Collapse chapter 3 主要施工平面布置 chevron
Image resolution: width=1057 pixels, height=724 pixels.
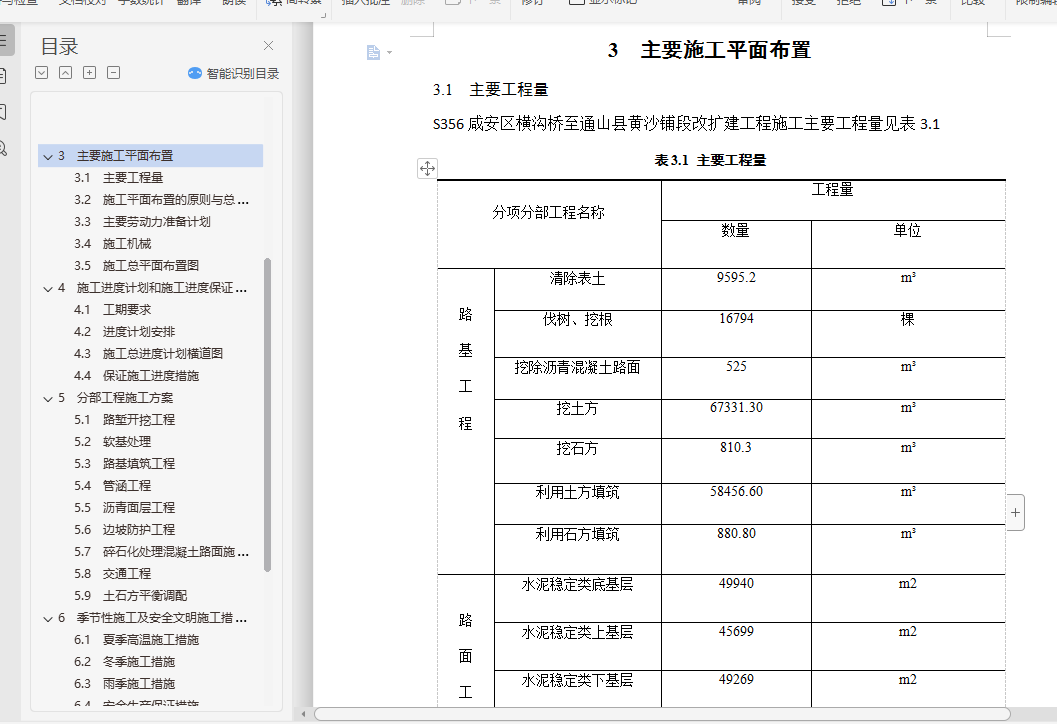pos(48,156)
